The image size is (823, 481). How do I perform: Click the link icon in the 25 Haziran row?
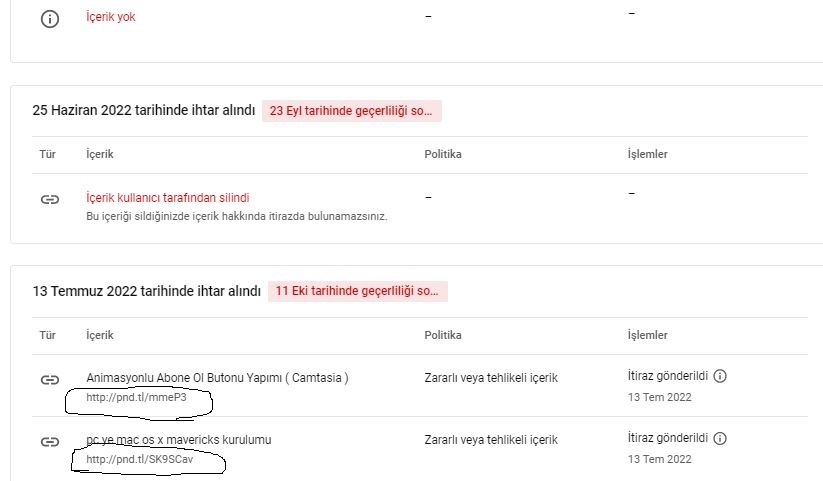[x=50, y=200]
